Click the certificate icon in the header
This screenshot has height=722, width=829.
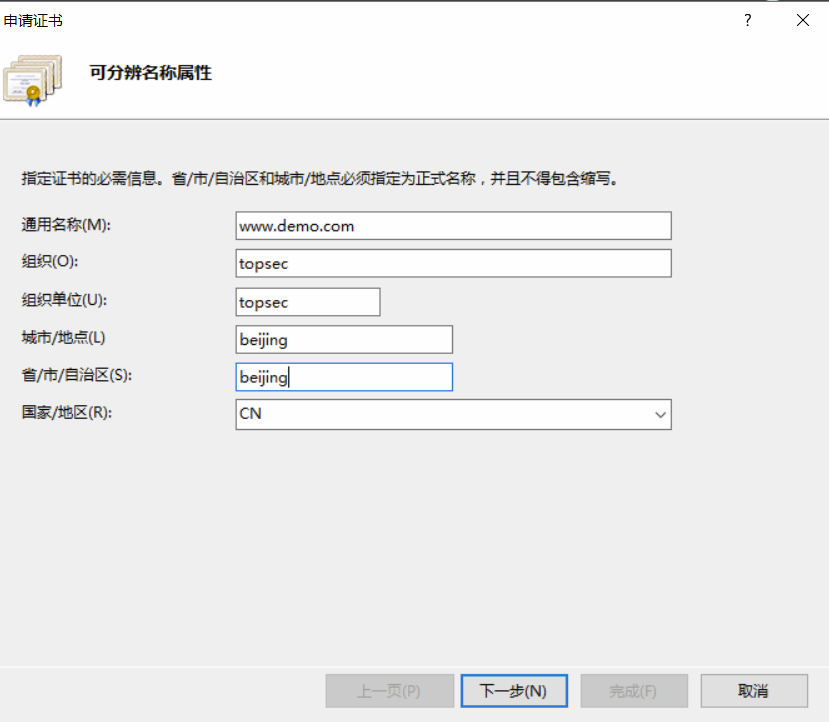coord(32,80)
